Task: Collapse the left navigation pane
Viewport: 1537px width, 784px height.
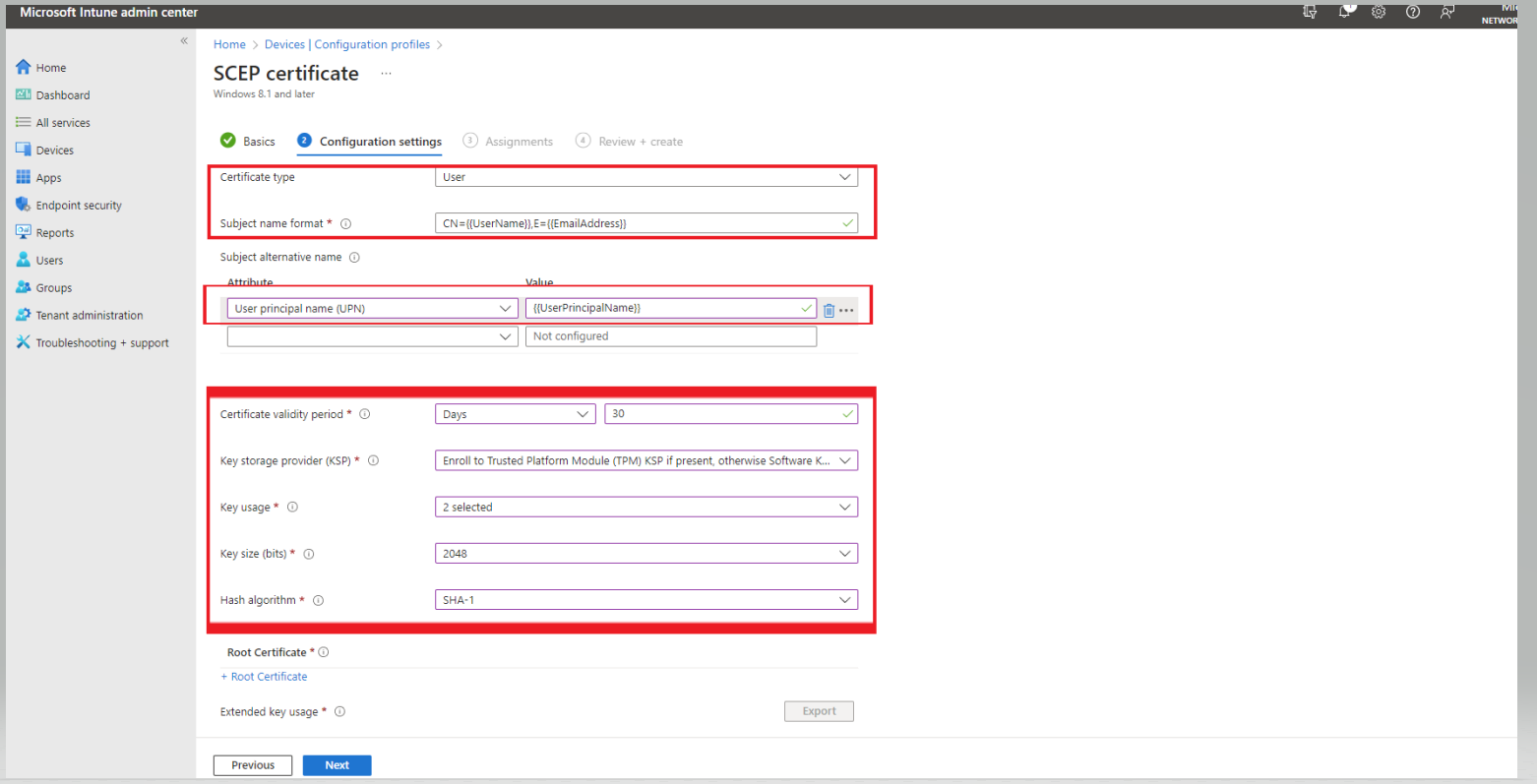Action: [x=183, y=41]
